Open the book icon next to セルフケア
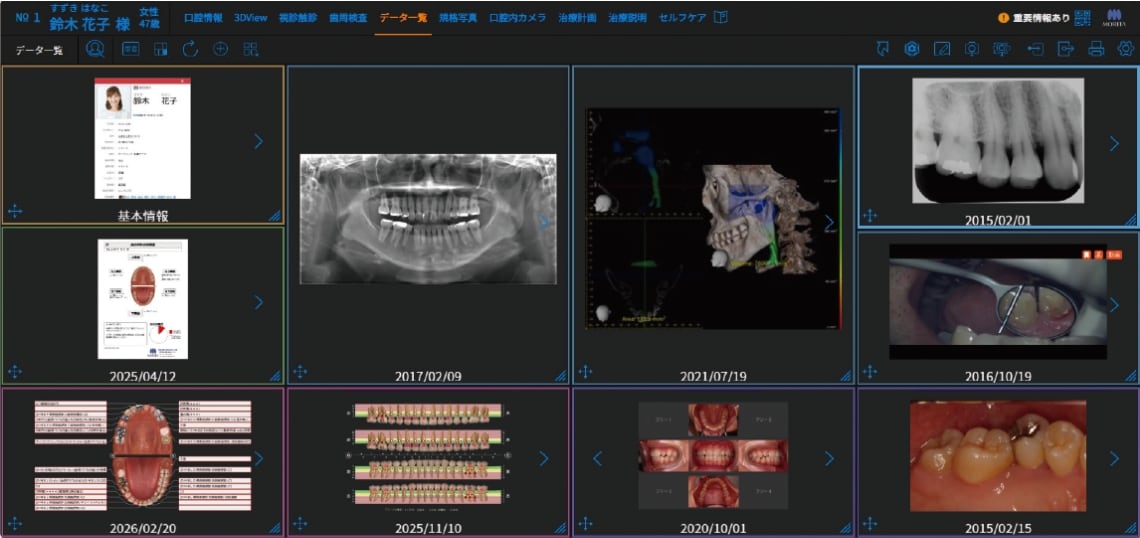 click(x=720, y=17)
